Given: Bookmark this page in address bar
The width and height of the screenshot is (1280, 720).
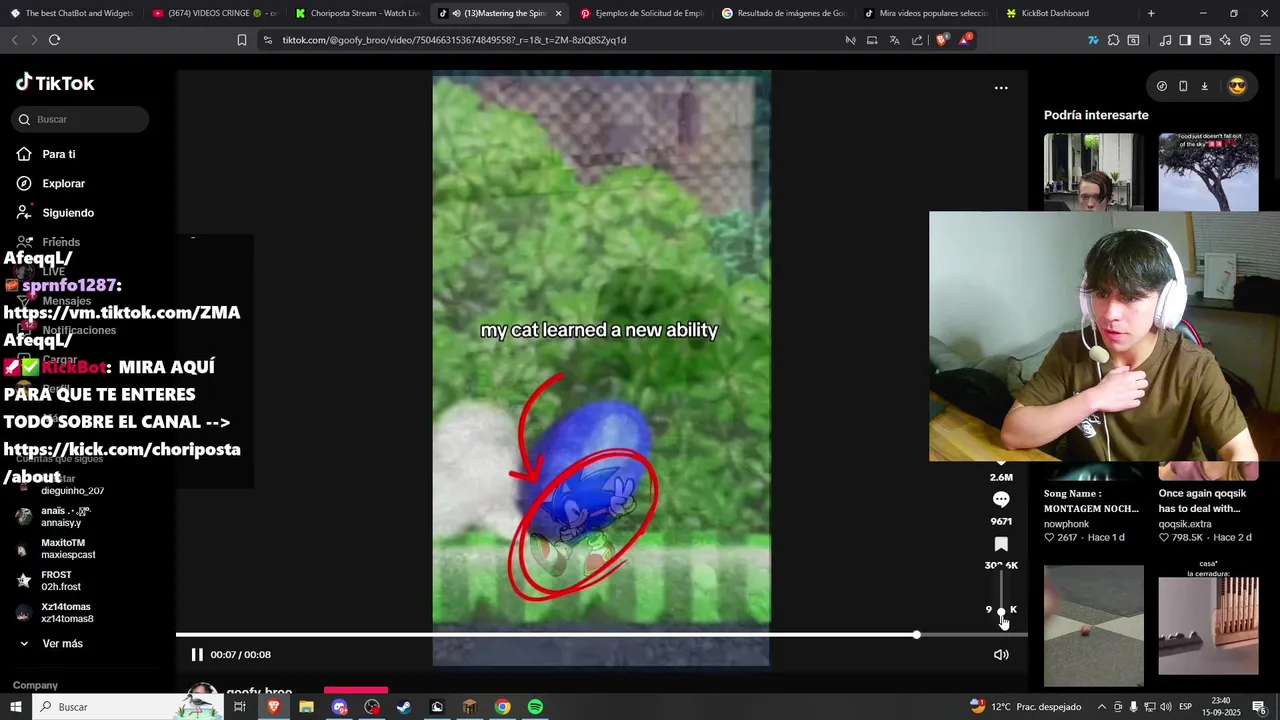Looking at the screenshot, I should [x=241, y=40].
